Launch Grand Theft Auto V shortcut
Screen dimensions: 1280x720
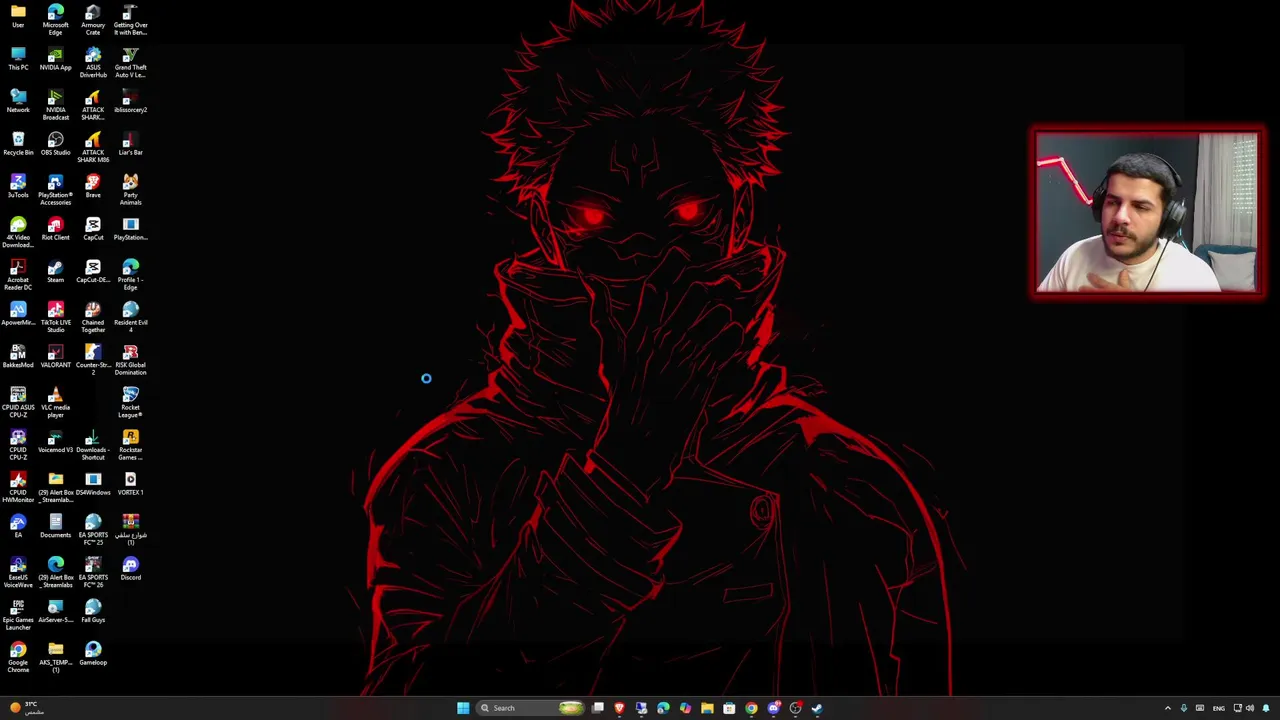pyautogui.click(x=130, y=62)
